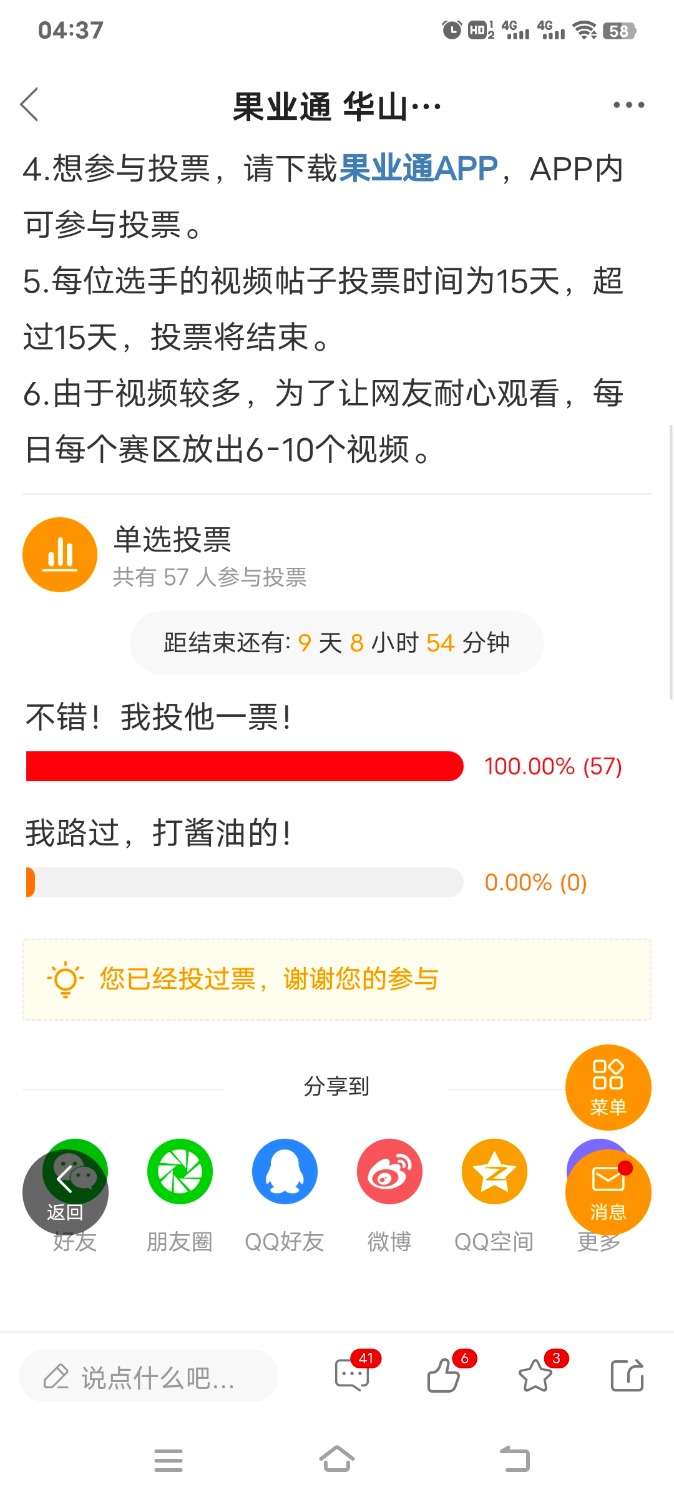Tap the 说点什么吧 comment input field
The width and height of the screenshot is (674, 1500).
[149, 1377]
